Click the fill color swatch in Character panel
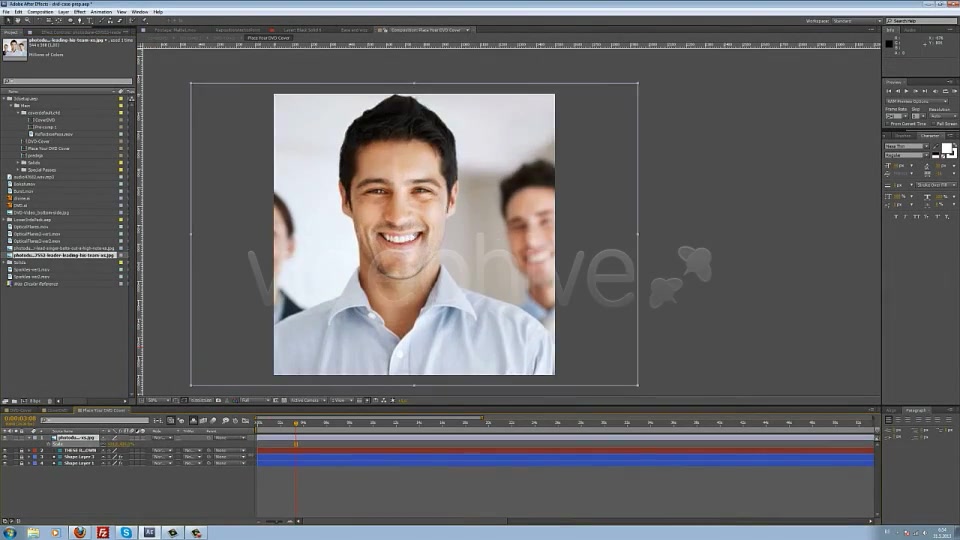Image resolution: width=960 pixels, height=540 pixels. click(x=947, y=148)
